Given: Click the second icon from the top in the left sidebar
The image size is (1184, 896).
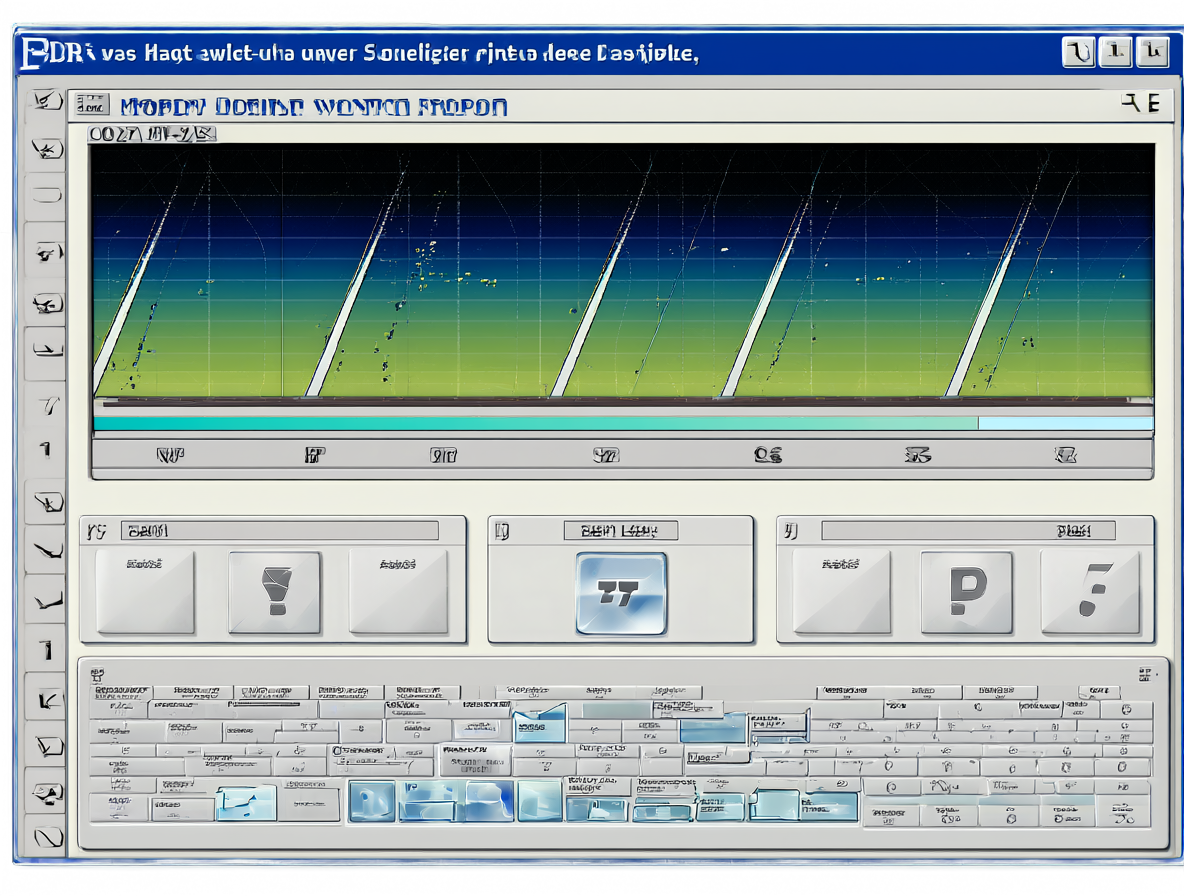Looking at the screenshot, I should click(x=47, y=149).
